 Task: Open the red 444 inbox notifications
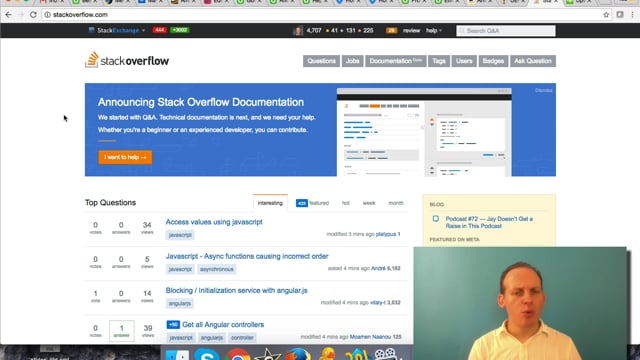(160, 30)
